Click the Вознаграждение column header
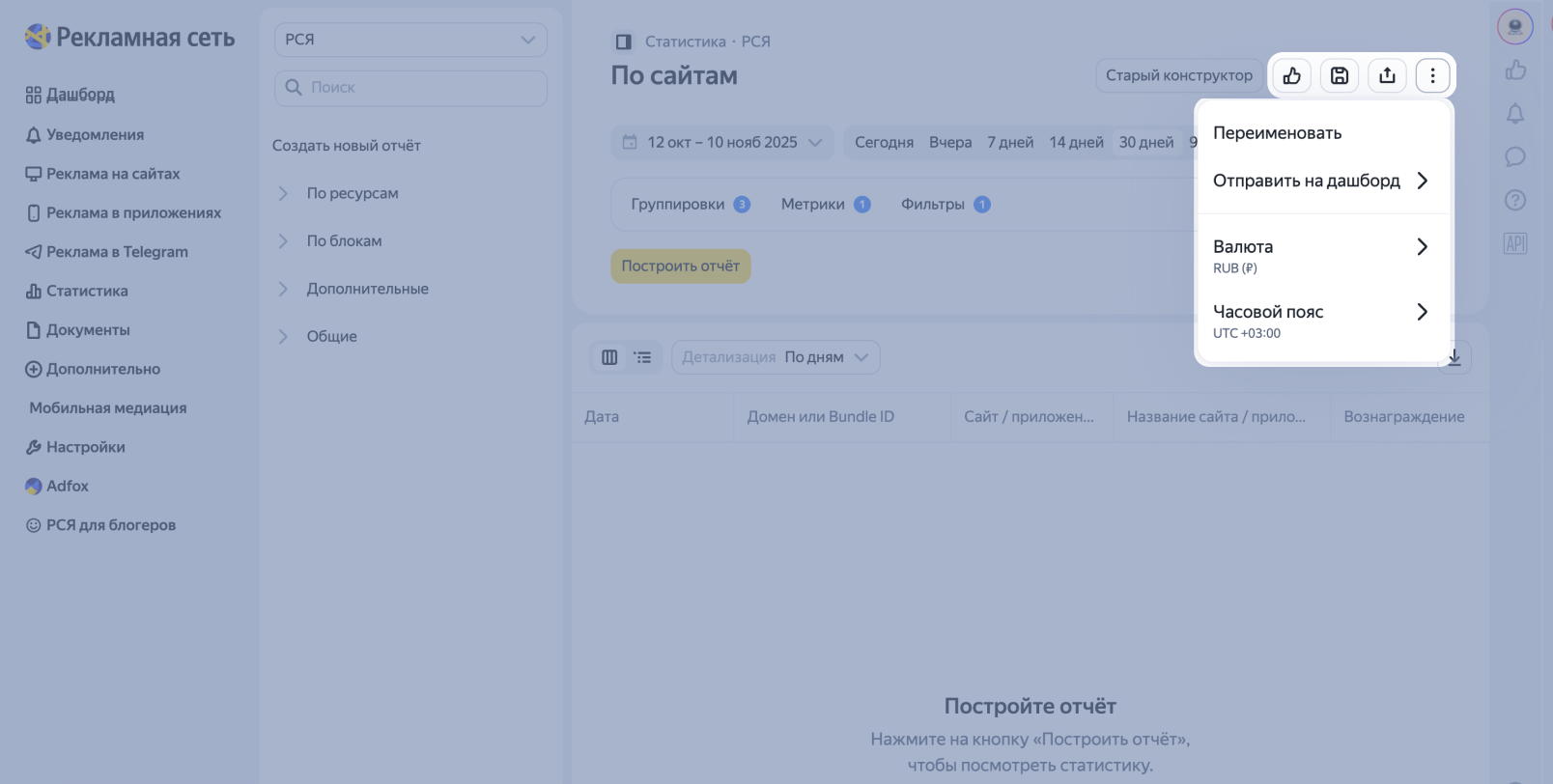 click(1403, 417)
